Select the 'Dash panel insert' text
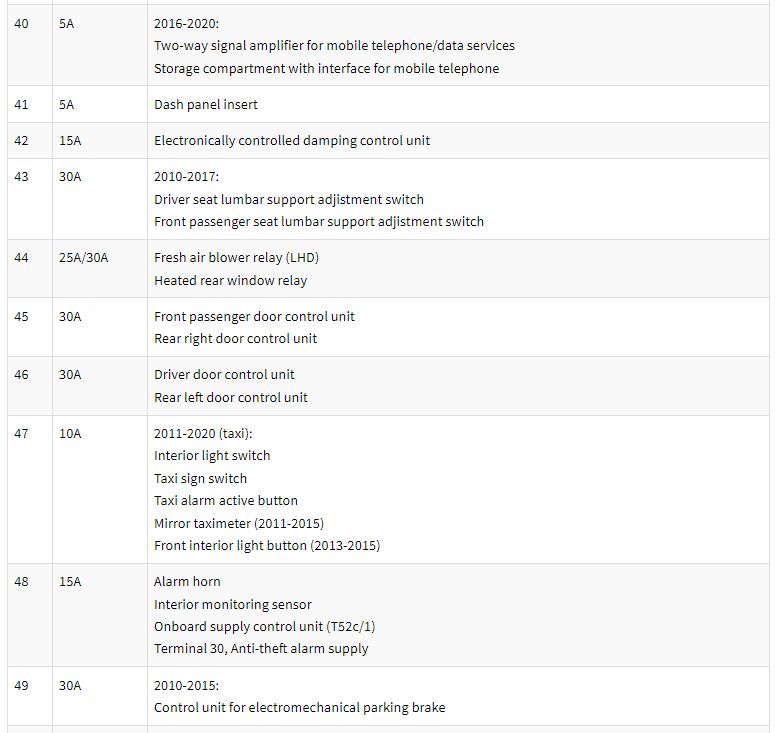 (x=206, y=105)
